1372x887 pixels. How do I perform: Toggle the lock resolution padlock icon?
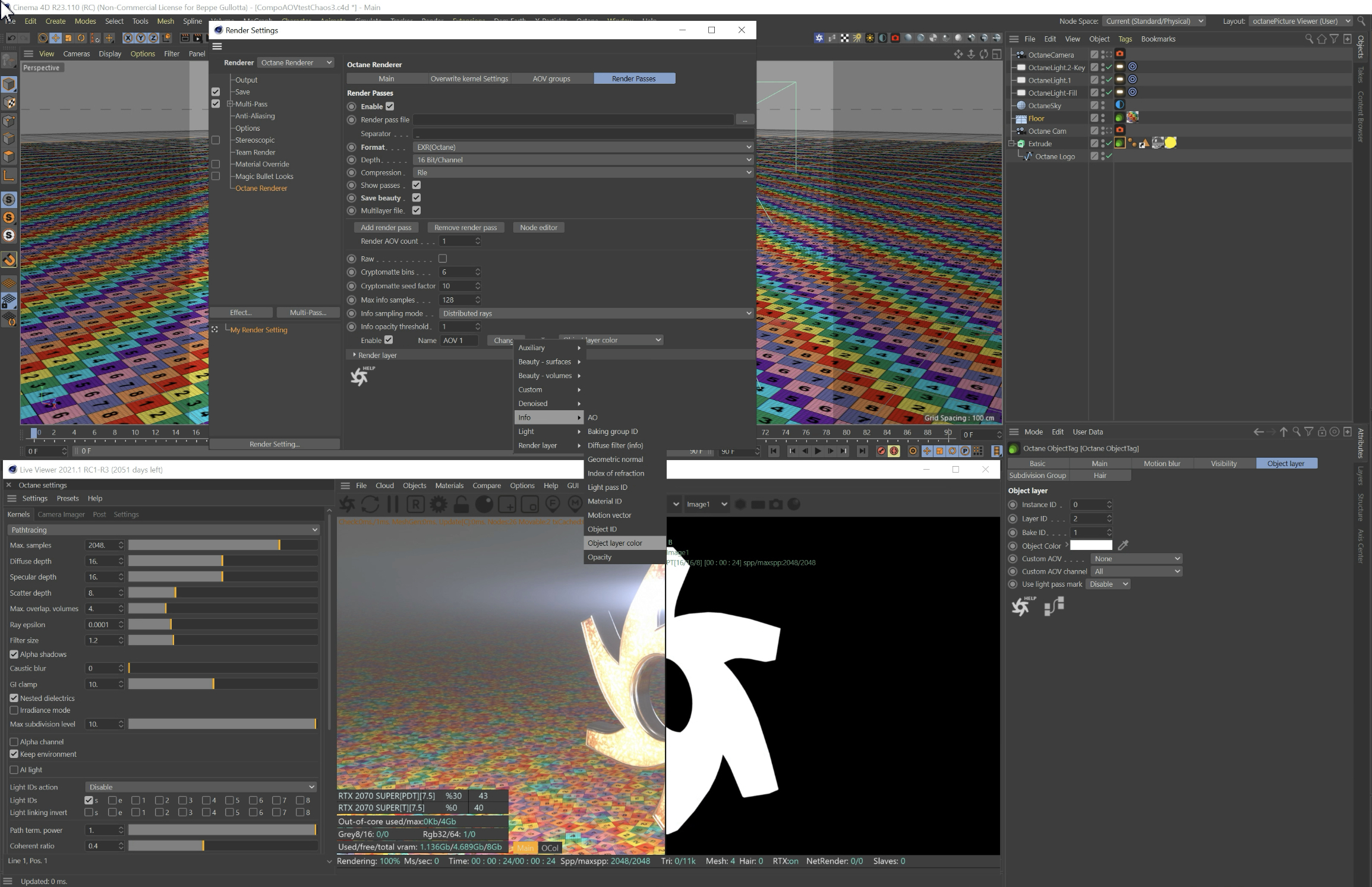click(461, 505)
